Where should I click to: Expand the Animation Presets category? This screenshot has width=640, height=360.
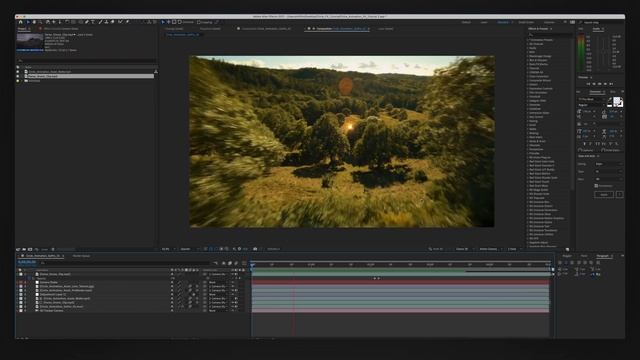528,40
